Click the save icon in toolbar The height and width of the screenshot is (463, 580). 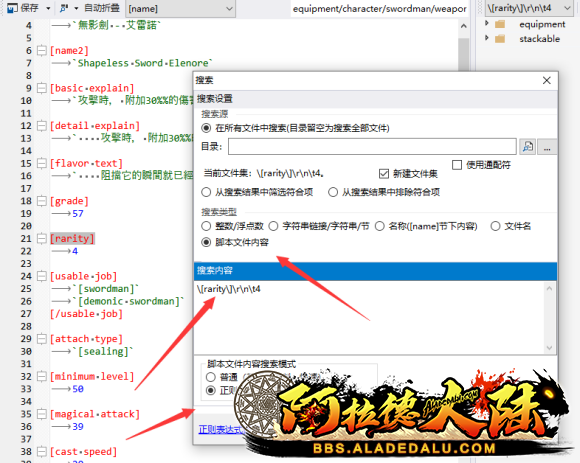coord(12,8)
